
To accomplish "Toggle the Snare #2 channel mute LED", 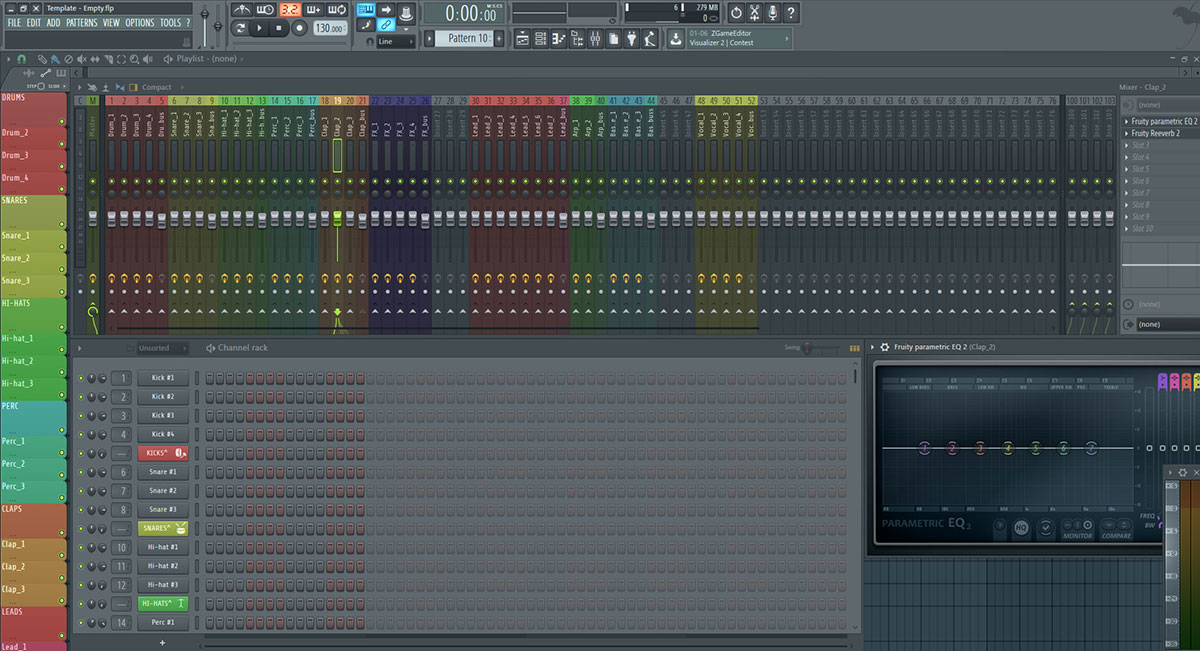I will [x=81, y=491].
